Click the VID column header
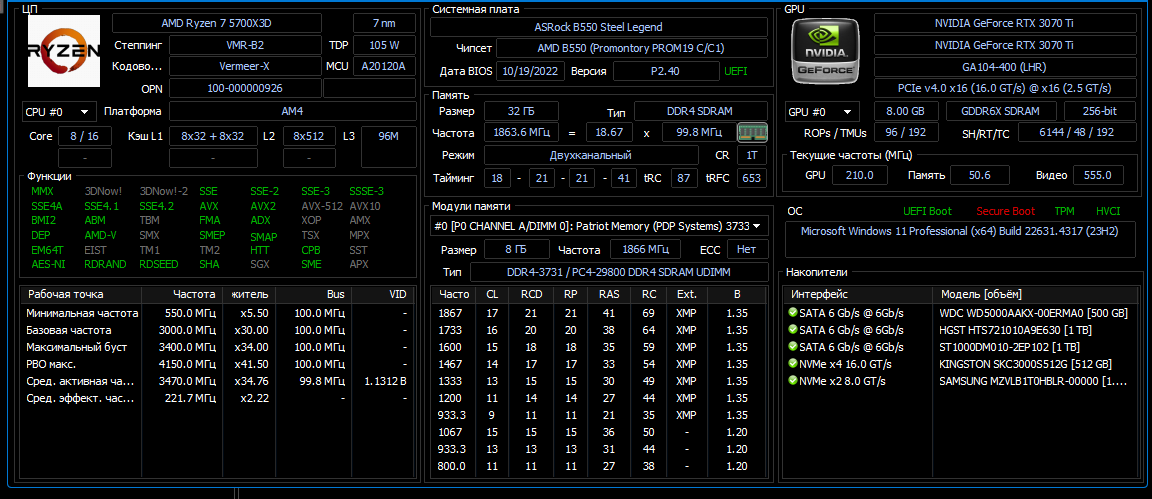This screenshot has height=499, width=1152. [x=383, y=295]
